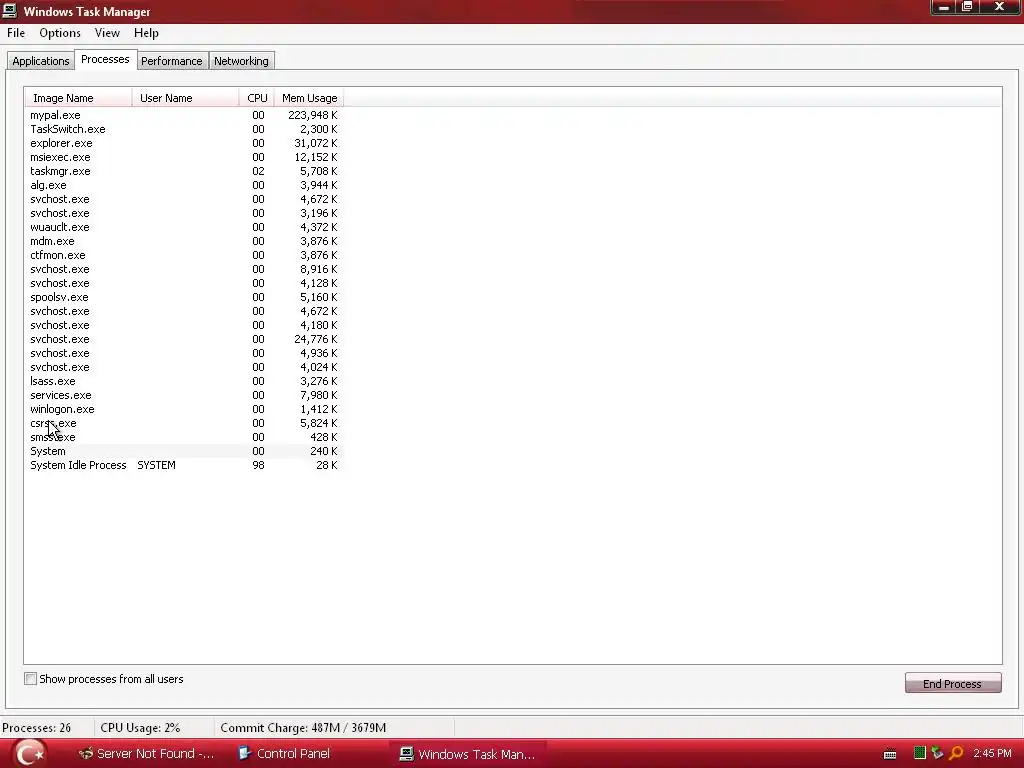The image size is (1024, 768).
Task: Click the Safely Remove Hardware tray icon
Action: coord(937,753)
